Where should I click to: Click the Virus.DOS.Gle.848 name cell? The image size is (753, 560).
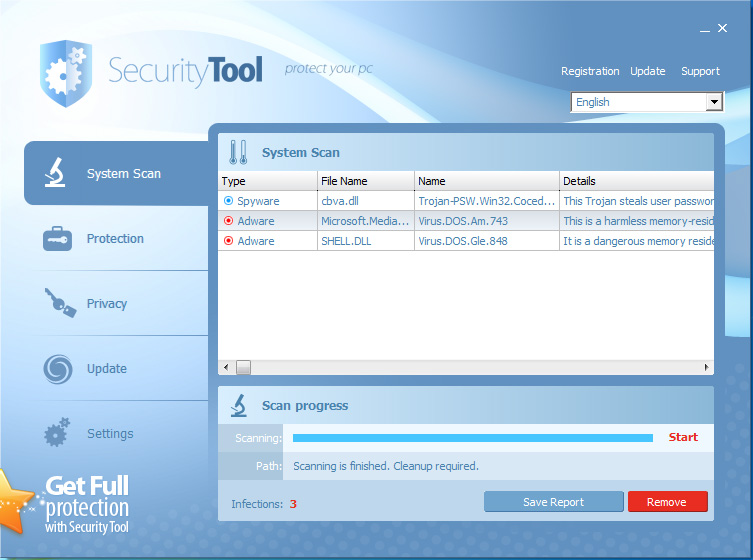(487, 241)
